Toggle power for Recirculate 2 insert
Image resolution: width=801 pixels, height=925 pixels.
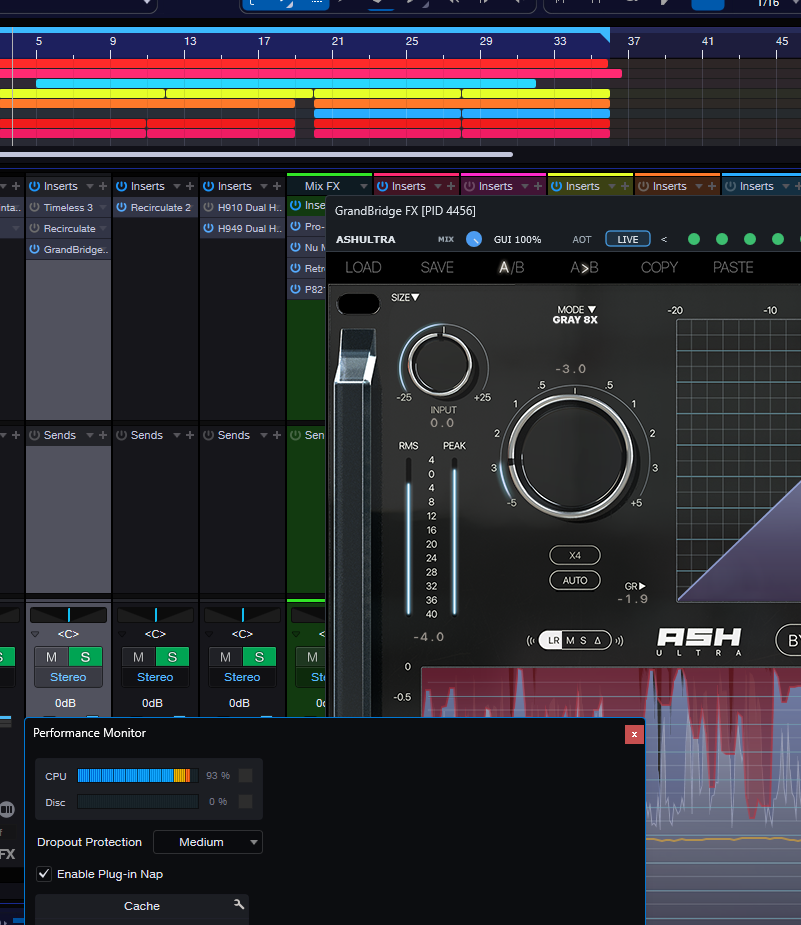[x=122, y=207]
